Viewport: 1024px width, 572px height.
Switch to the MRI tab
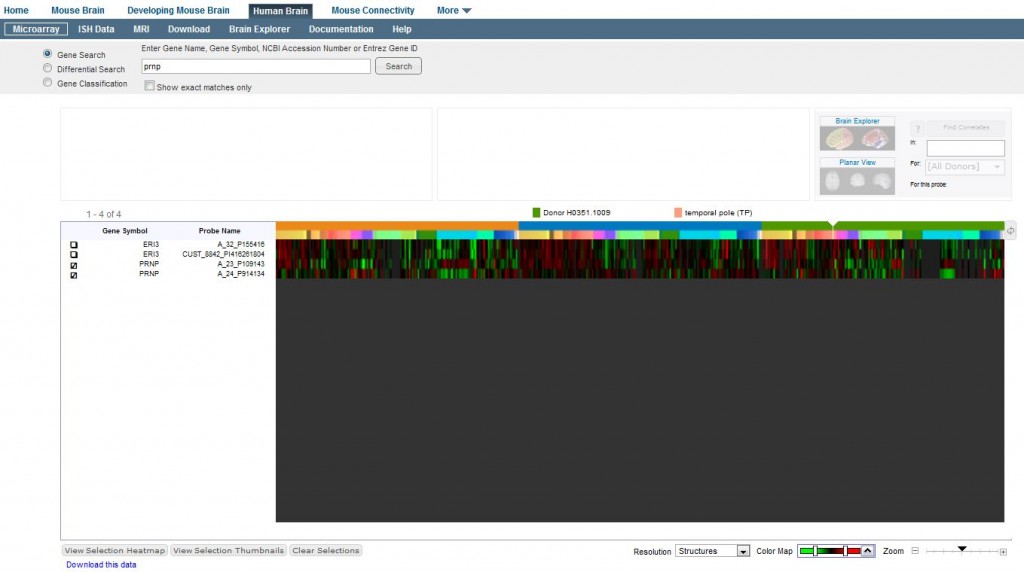pyautogui.click(x=141, y=29)
